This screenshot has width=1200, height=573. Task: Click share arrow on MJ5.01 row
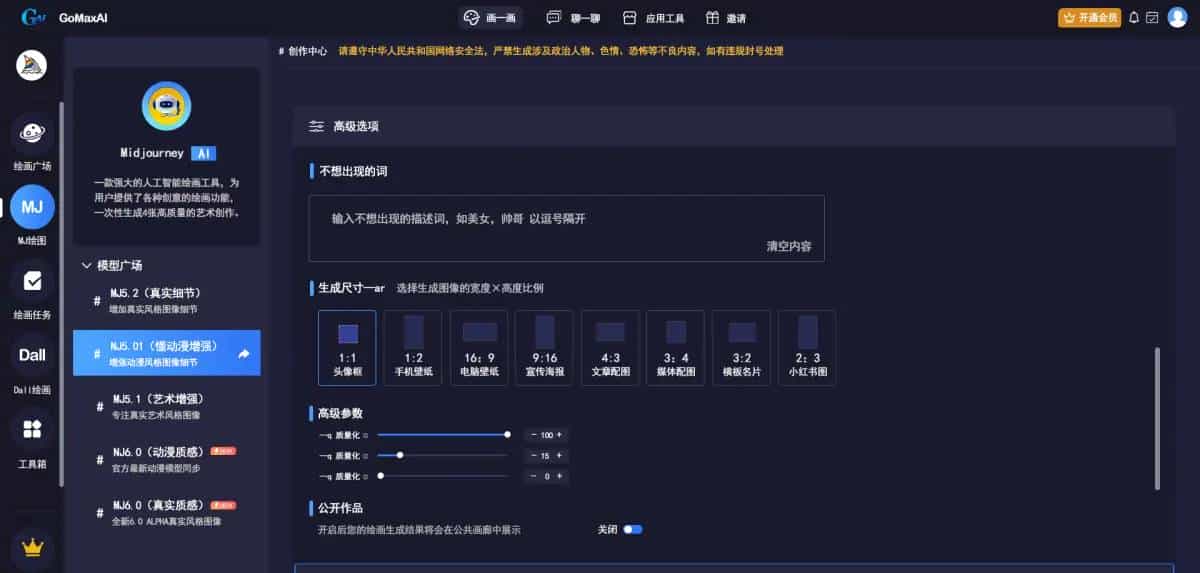[244, 353]
